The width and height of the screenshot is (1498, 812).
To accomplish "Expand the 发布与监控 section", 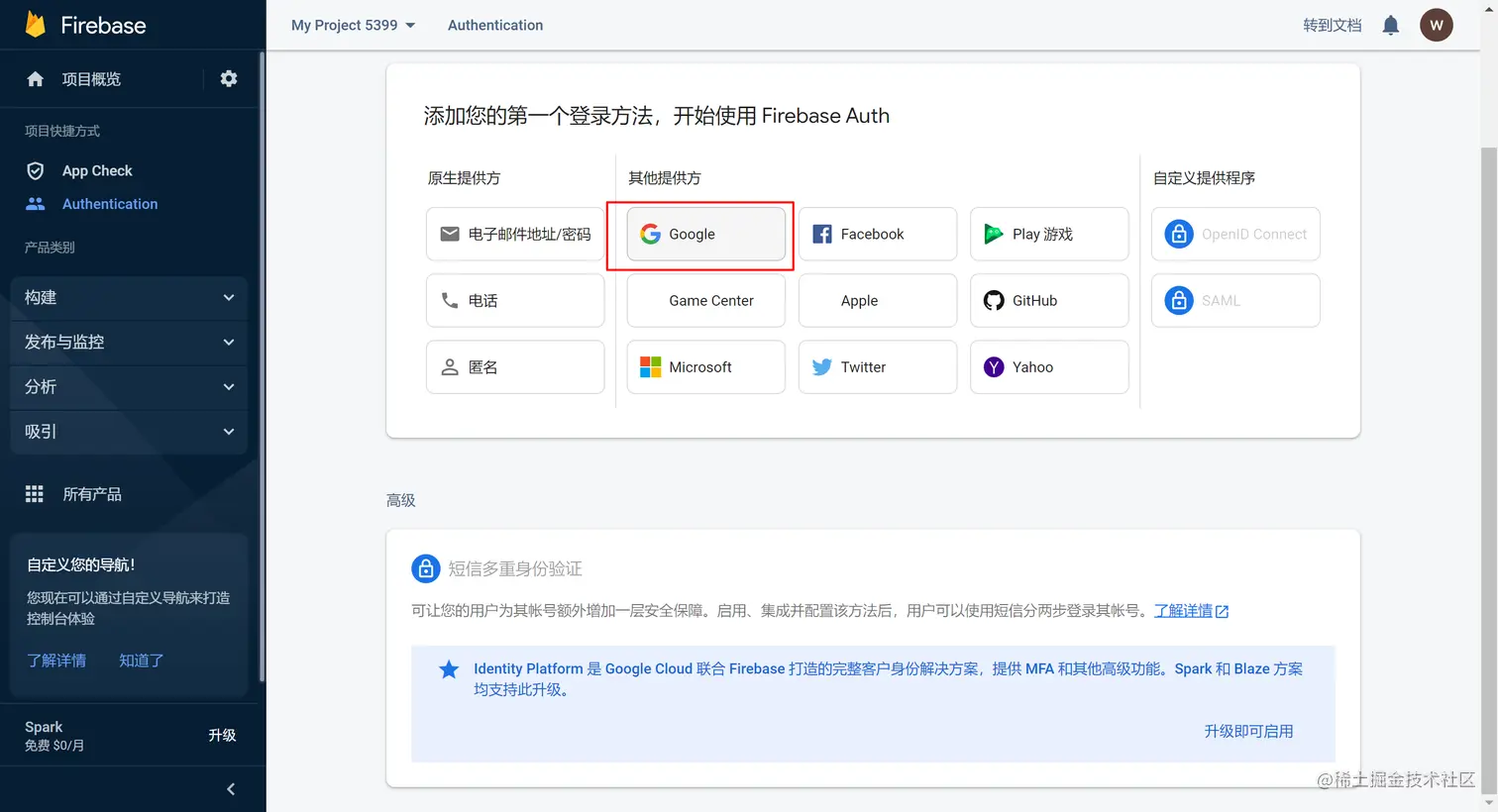I will (x=129, y=342).
